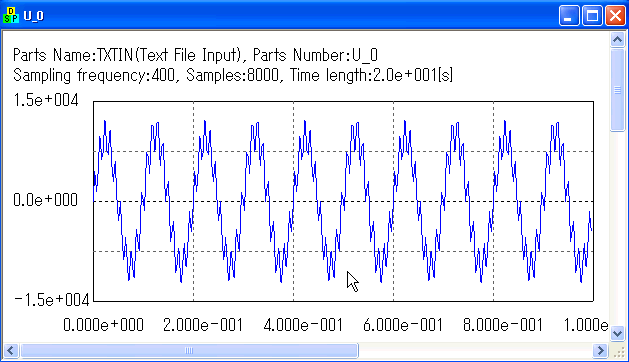This screenshot has width=629, height=362.
Task: Maximize the U_0 window
Action: 592,16
